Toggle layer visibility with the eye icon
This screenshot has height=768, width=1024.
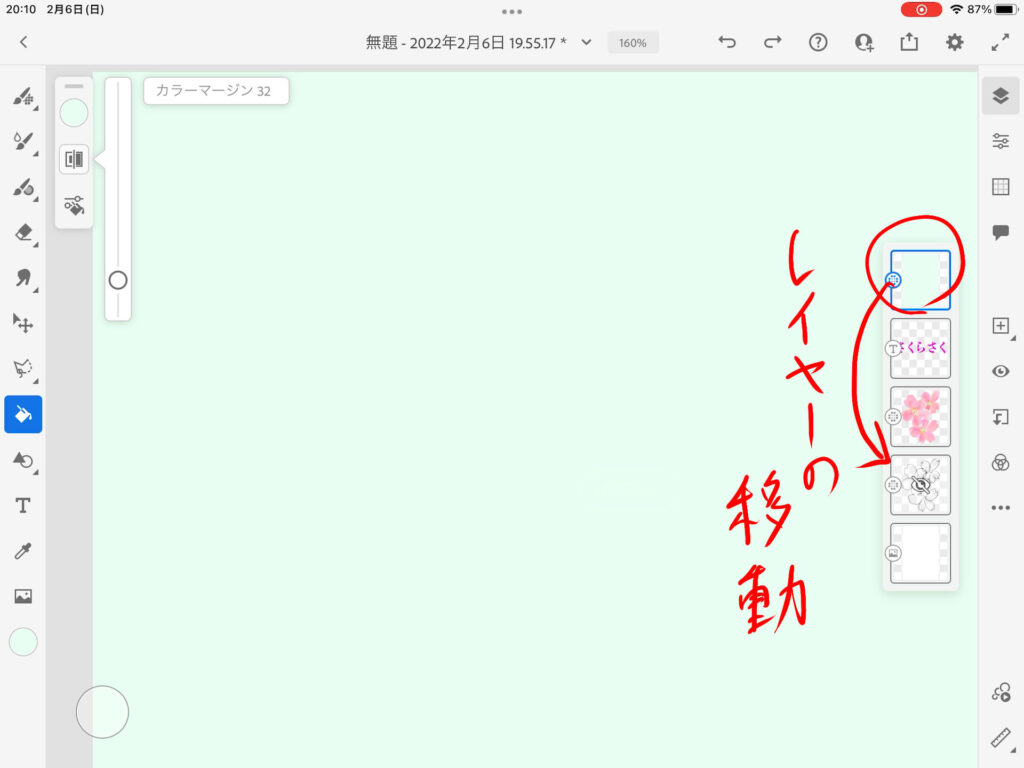click(x=1000, y=371)
